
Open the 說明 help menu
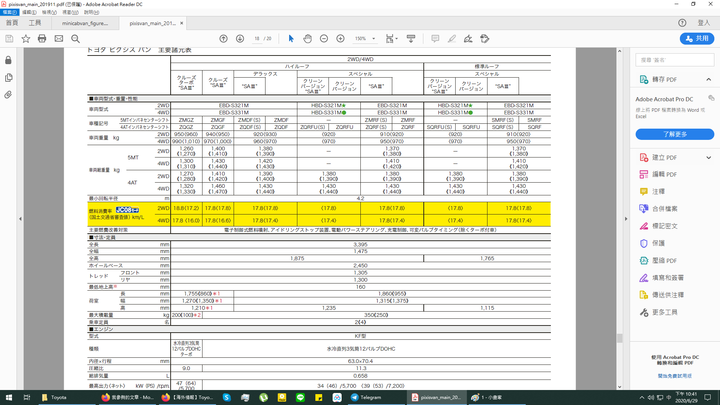pos(91,12)
